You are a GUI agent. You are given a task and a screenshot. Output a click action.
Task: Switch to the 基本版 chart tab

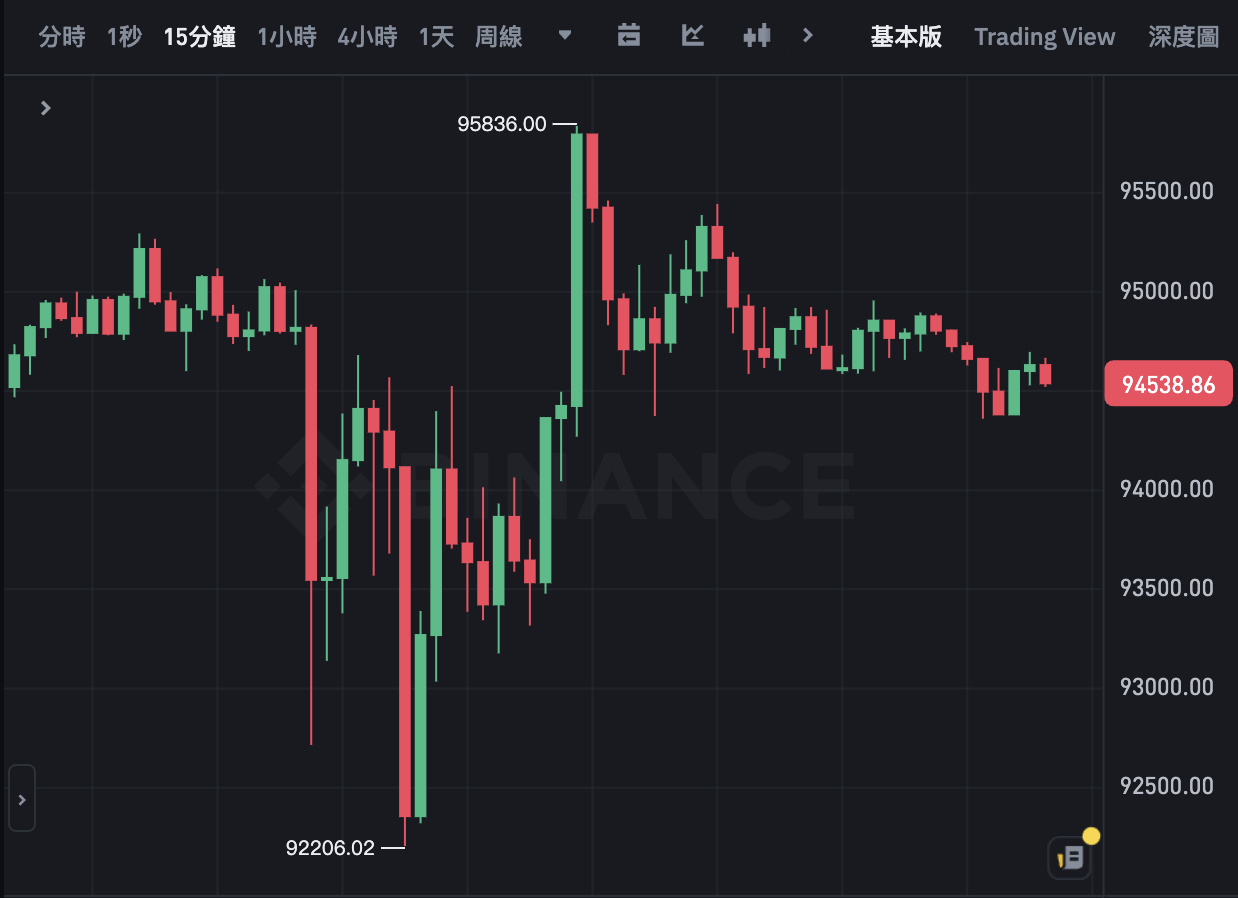pos(906,37)
